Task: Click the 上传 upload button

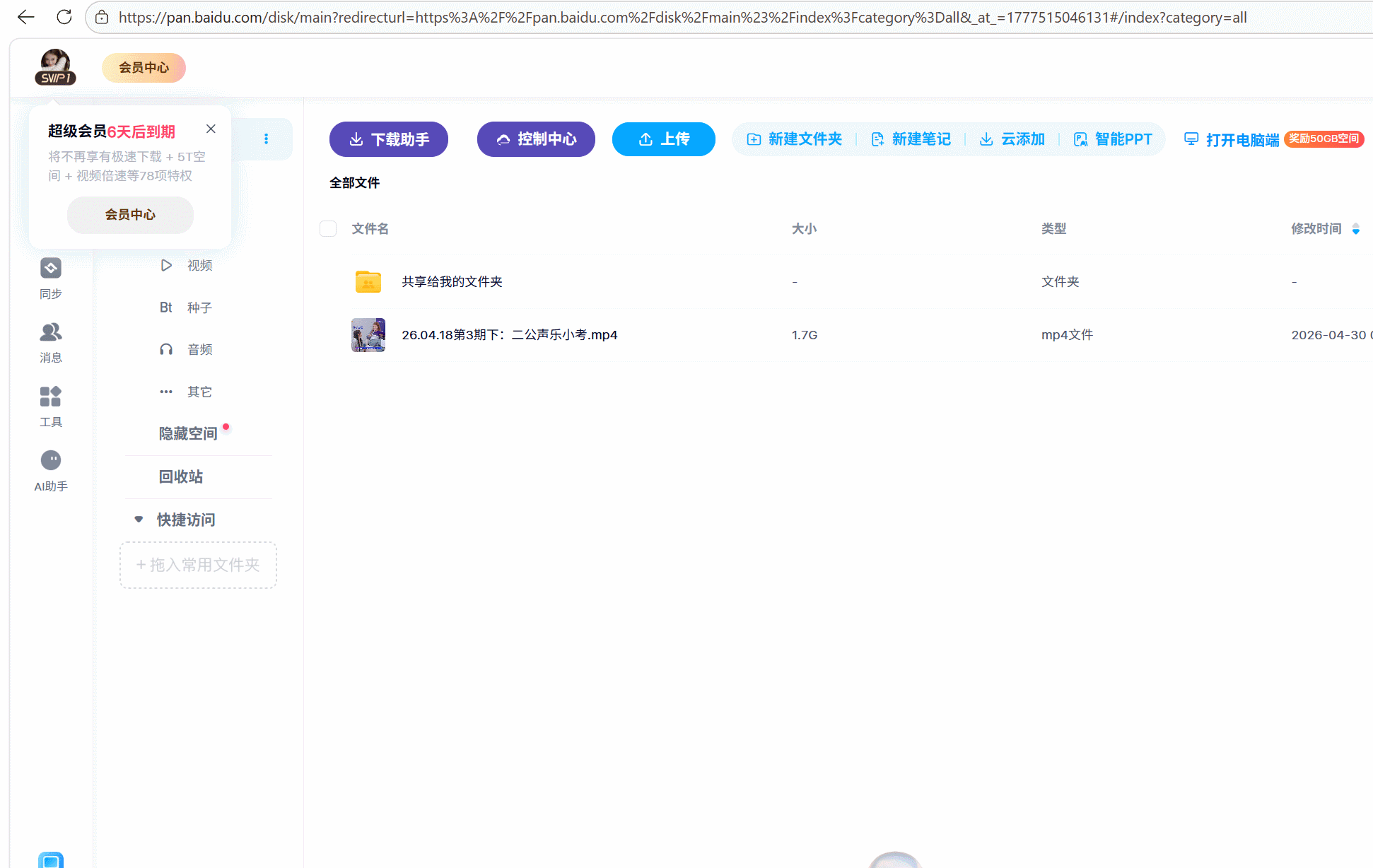Action: (x=663, y=139)
